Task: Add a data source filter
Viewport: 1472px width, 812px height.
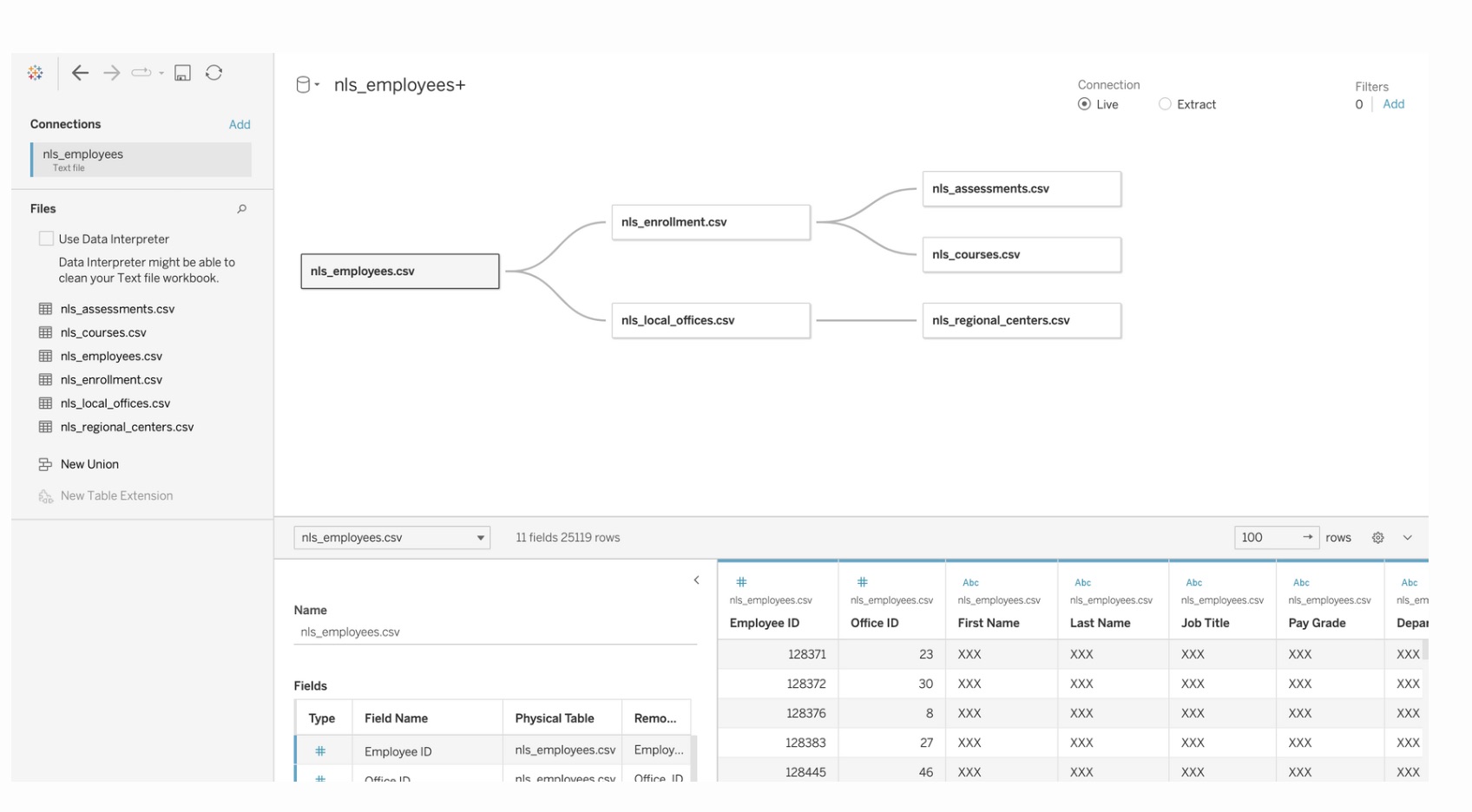Action: [1393, 104]
